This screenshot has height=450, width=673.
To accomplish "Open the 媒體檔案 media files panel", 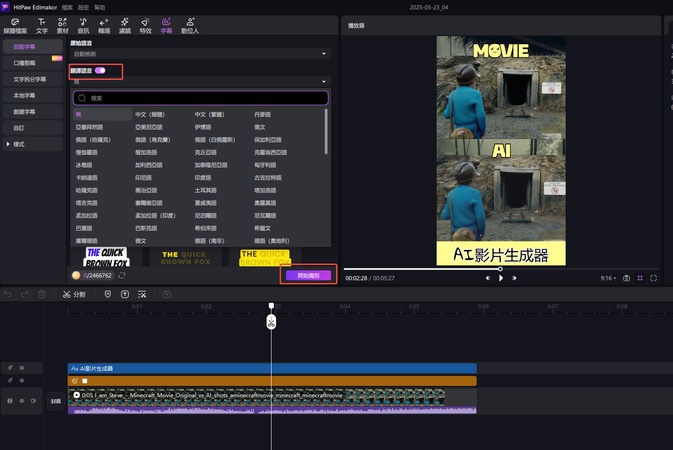I will (x=16, y=24).
